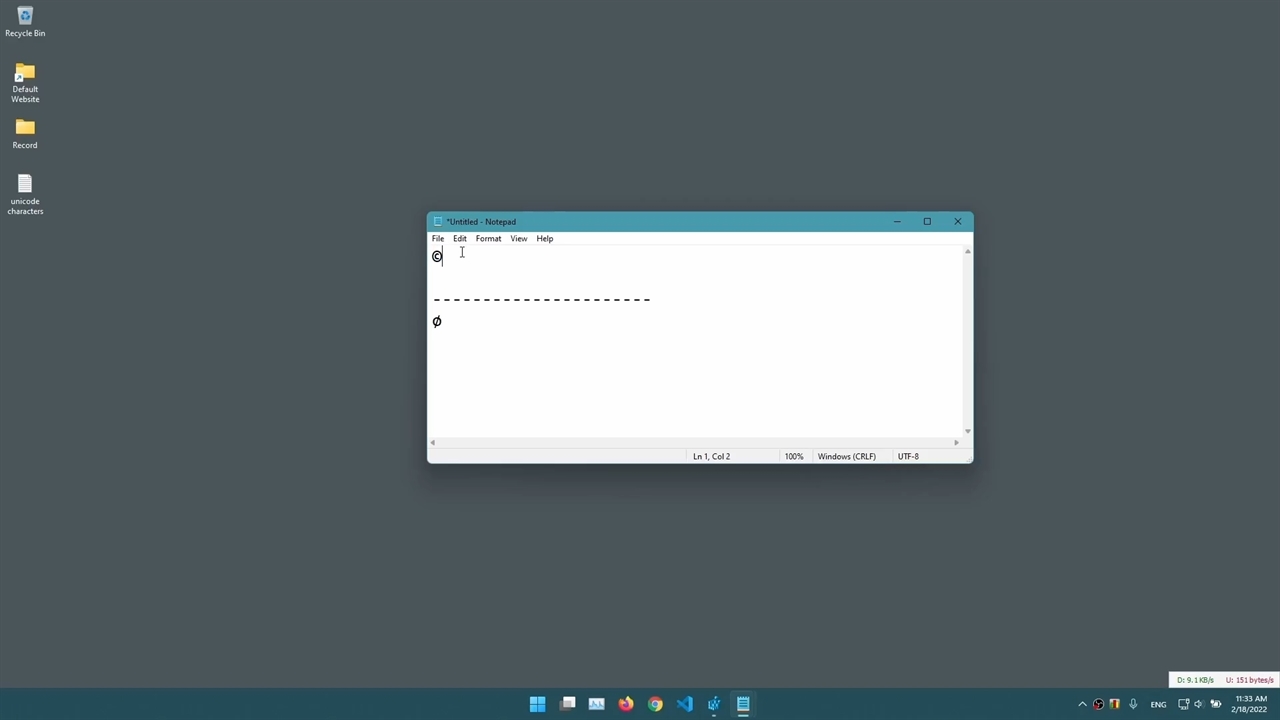Screen dimensions: 1280x720
Task: Launch Firefox from the taskbar
Action: tap(626, 704)
